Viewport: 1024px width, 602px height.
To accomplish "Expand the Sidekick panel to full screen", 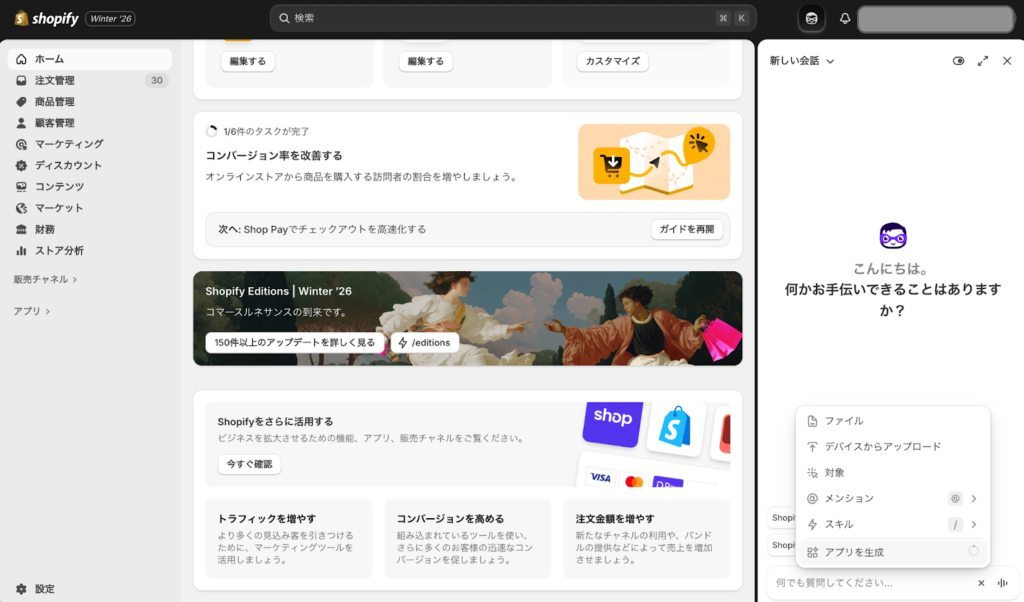I will coord(983,61).
